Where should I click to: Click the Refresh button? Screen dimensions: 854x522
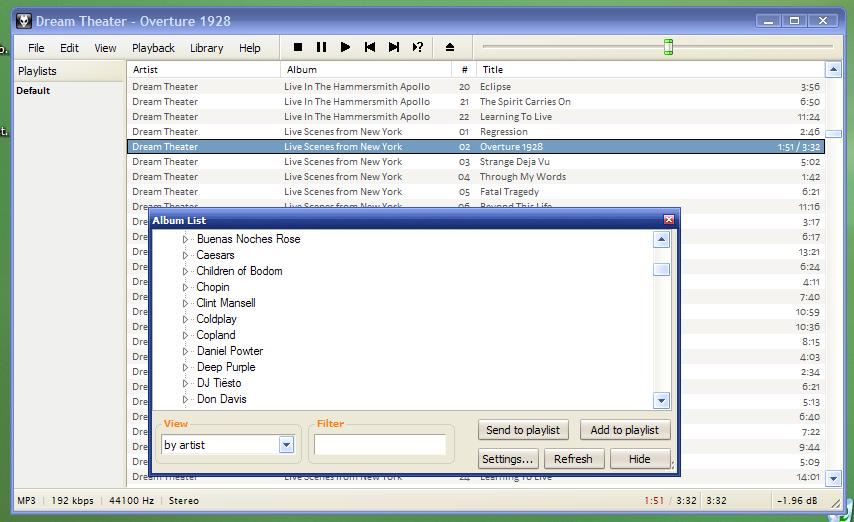click(574, 459)
